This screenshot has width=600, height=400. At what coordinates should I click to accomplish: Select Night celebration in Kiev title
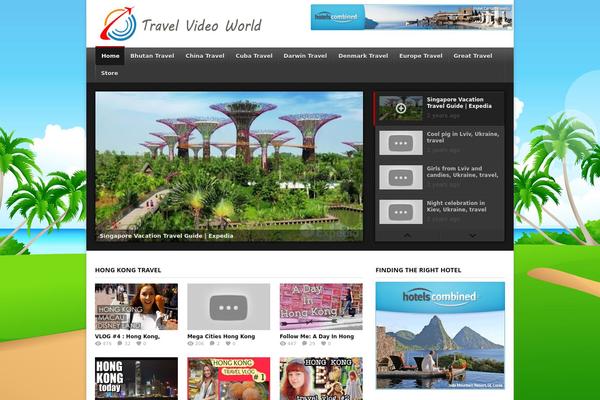(x=457, y=206)
